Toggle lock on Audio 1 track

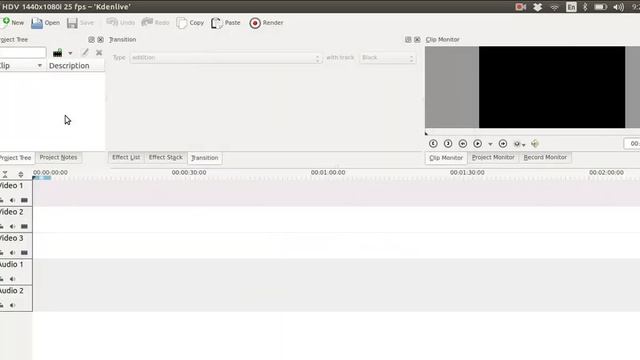coord(2,279)
